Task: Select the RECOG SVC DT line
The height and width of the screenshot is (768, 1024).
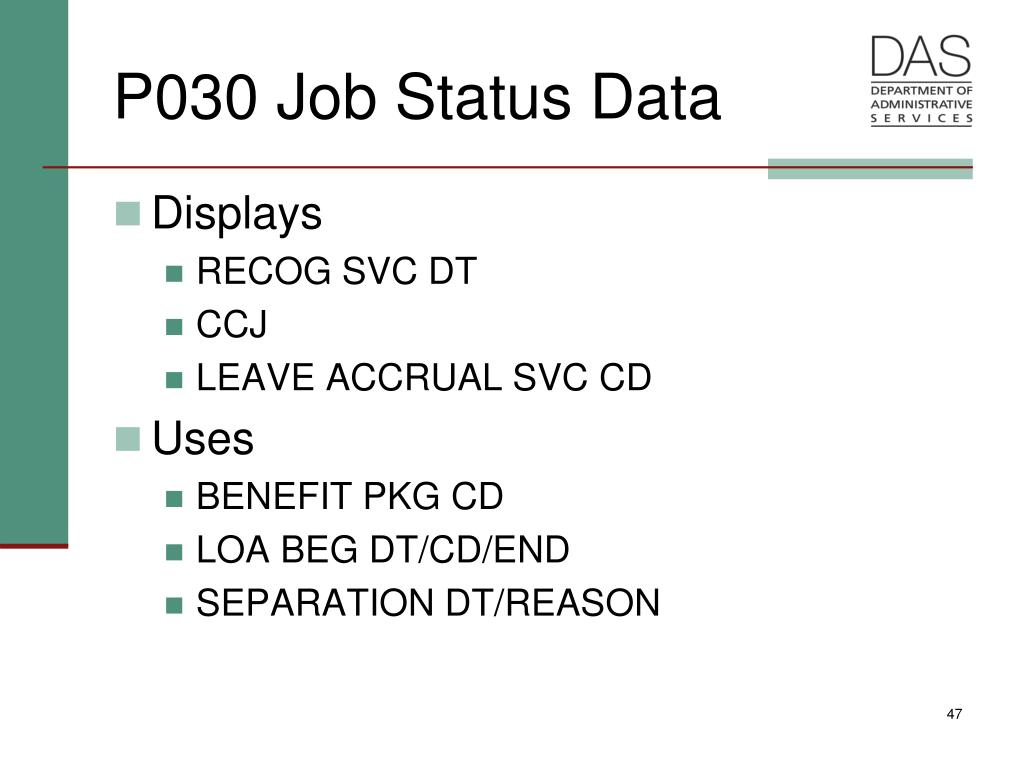Action: coord(336,271)
